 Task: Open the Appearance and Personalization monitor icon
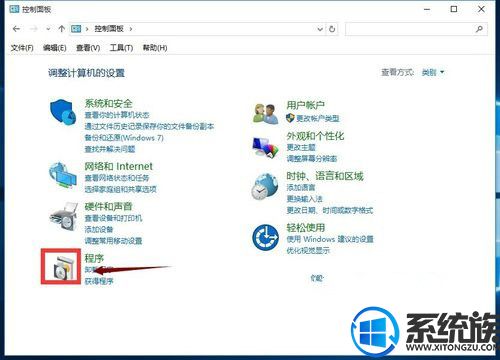coord(265,147)
